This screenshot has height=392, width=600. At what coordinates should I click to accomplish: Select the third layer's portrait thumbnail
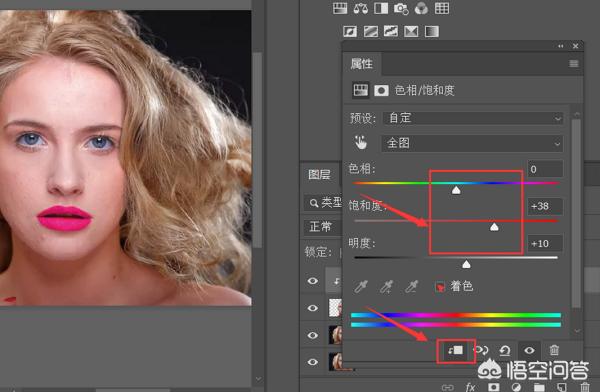pos(336,335)
